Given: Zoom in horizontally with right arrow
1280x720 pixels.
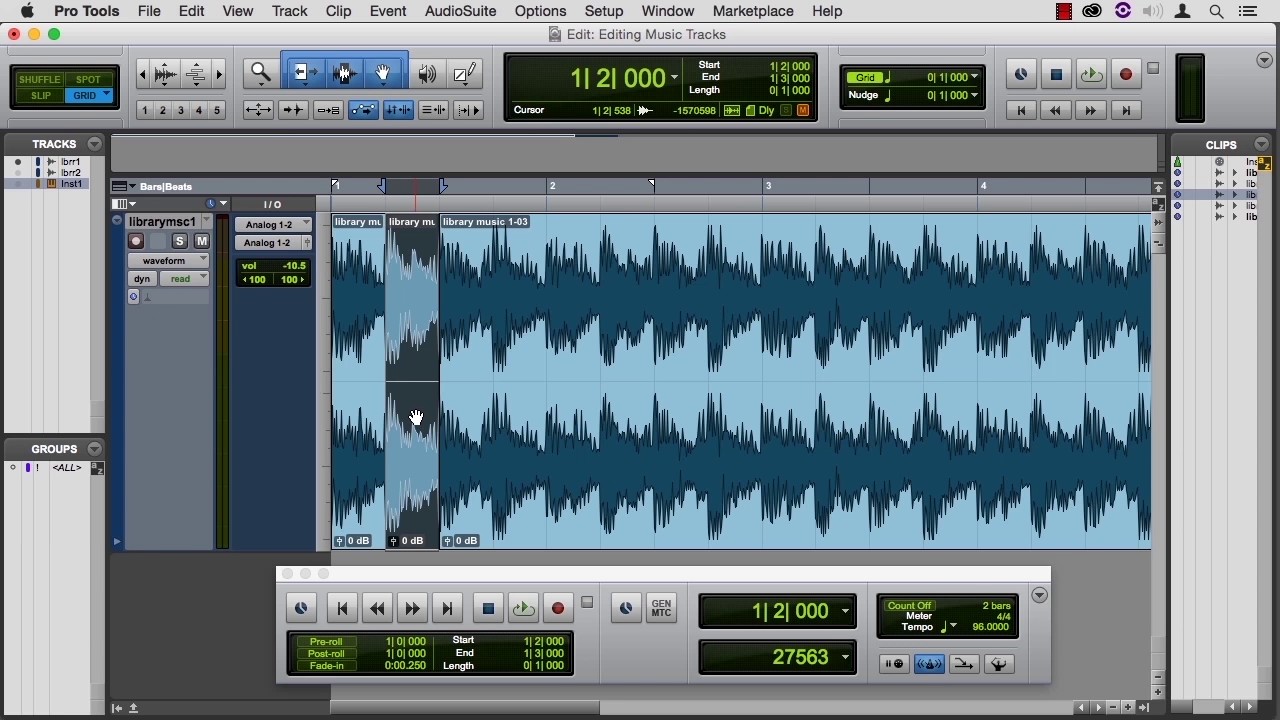Looking at the screenshot, I should [x=219, y=73].
